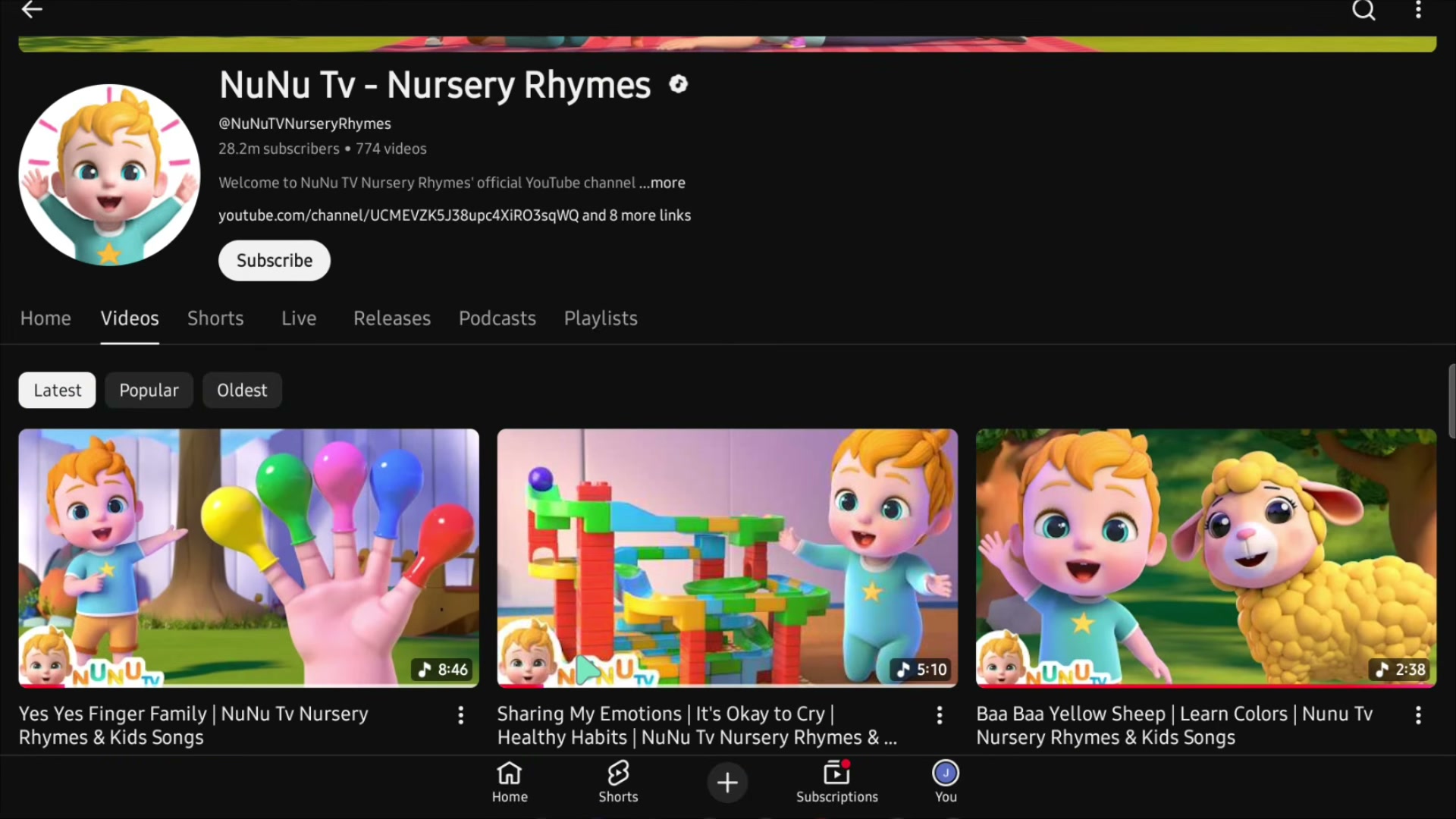Select the Videos tab
This screenshot has height=819, width=1456.
pyautogui.click(x=130, y=318)
